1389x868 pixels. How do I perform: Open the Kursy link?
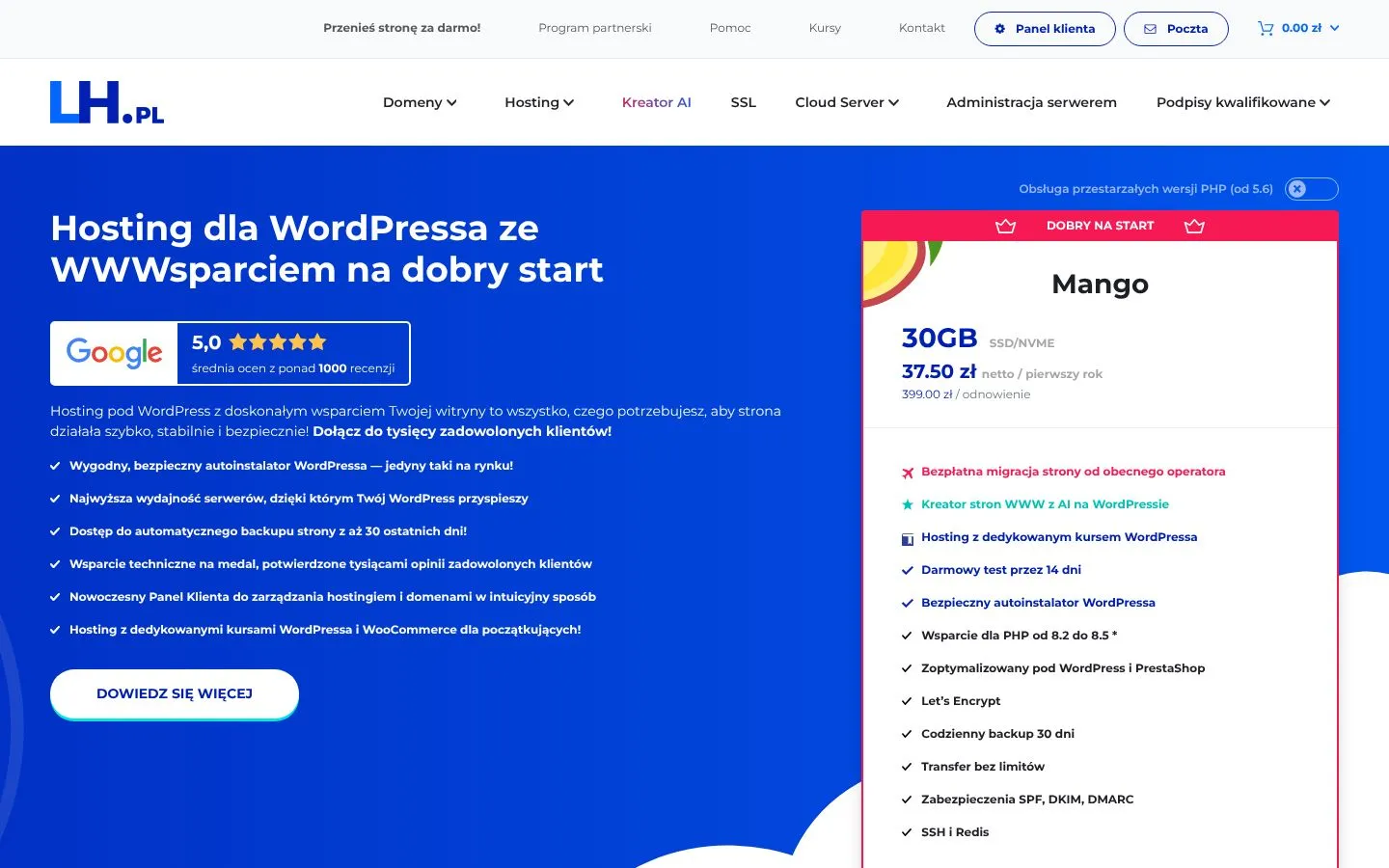825,28
